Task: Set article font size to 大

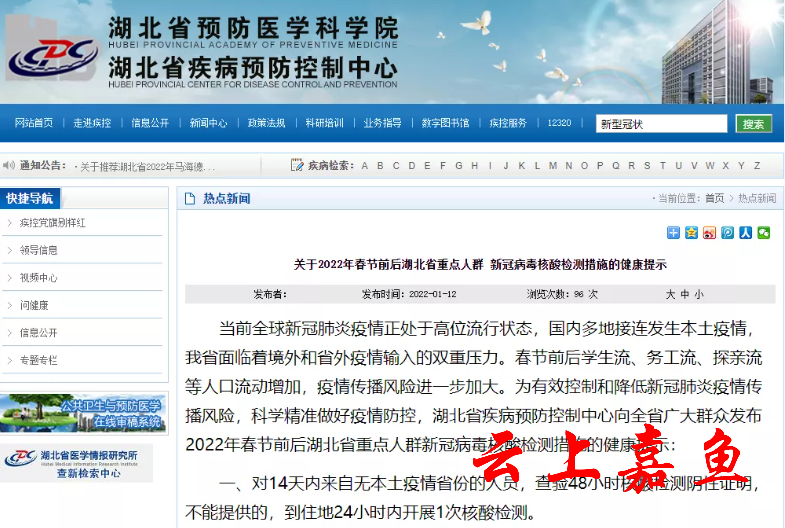Action: (670, 294)
